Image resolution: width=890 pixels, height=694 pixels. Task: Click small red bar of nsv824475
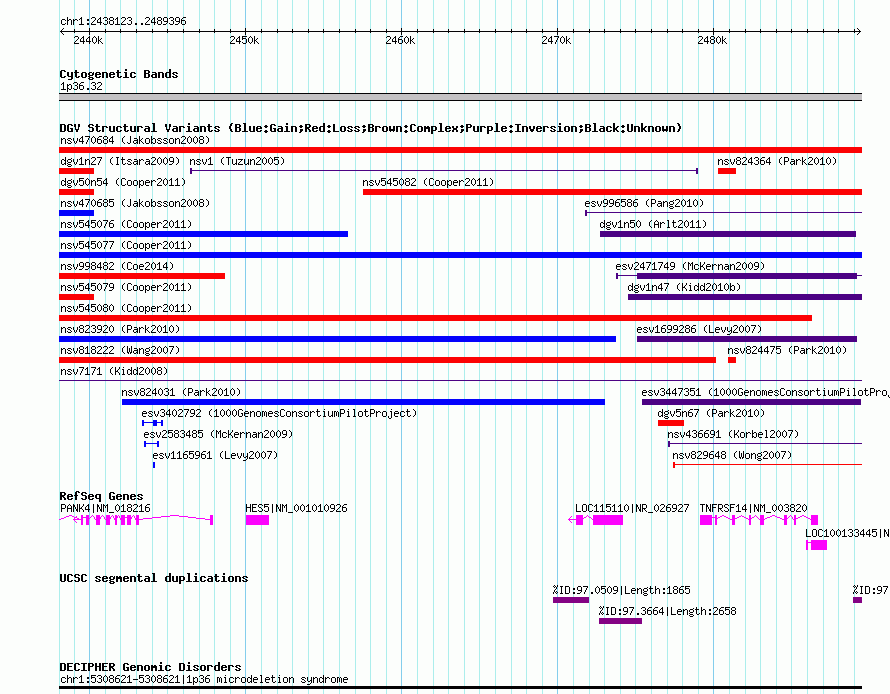click(x=732, y=360)
